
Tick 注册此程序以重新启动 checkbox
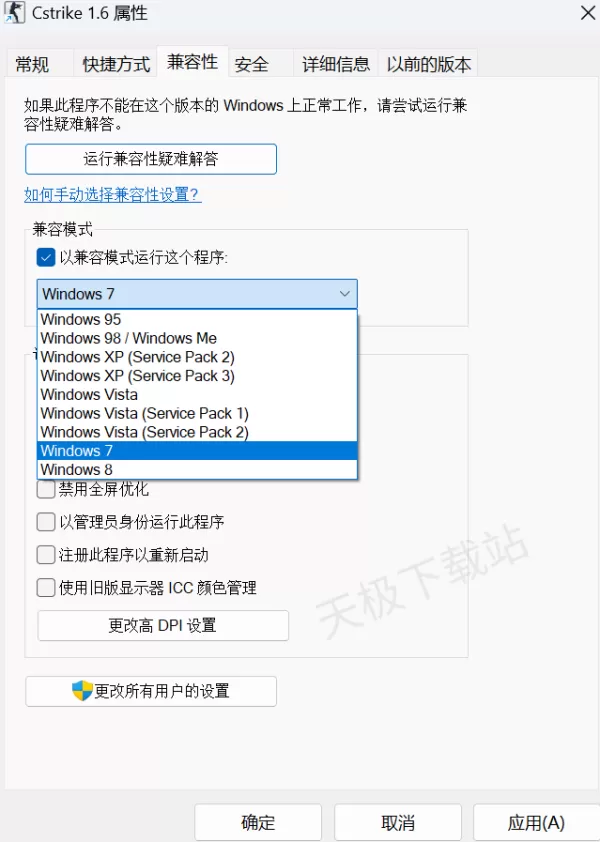point(46,555)
